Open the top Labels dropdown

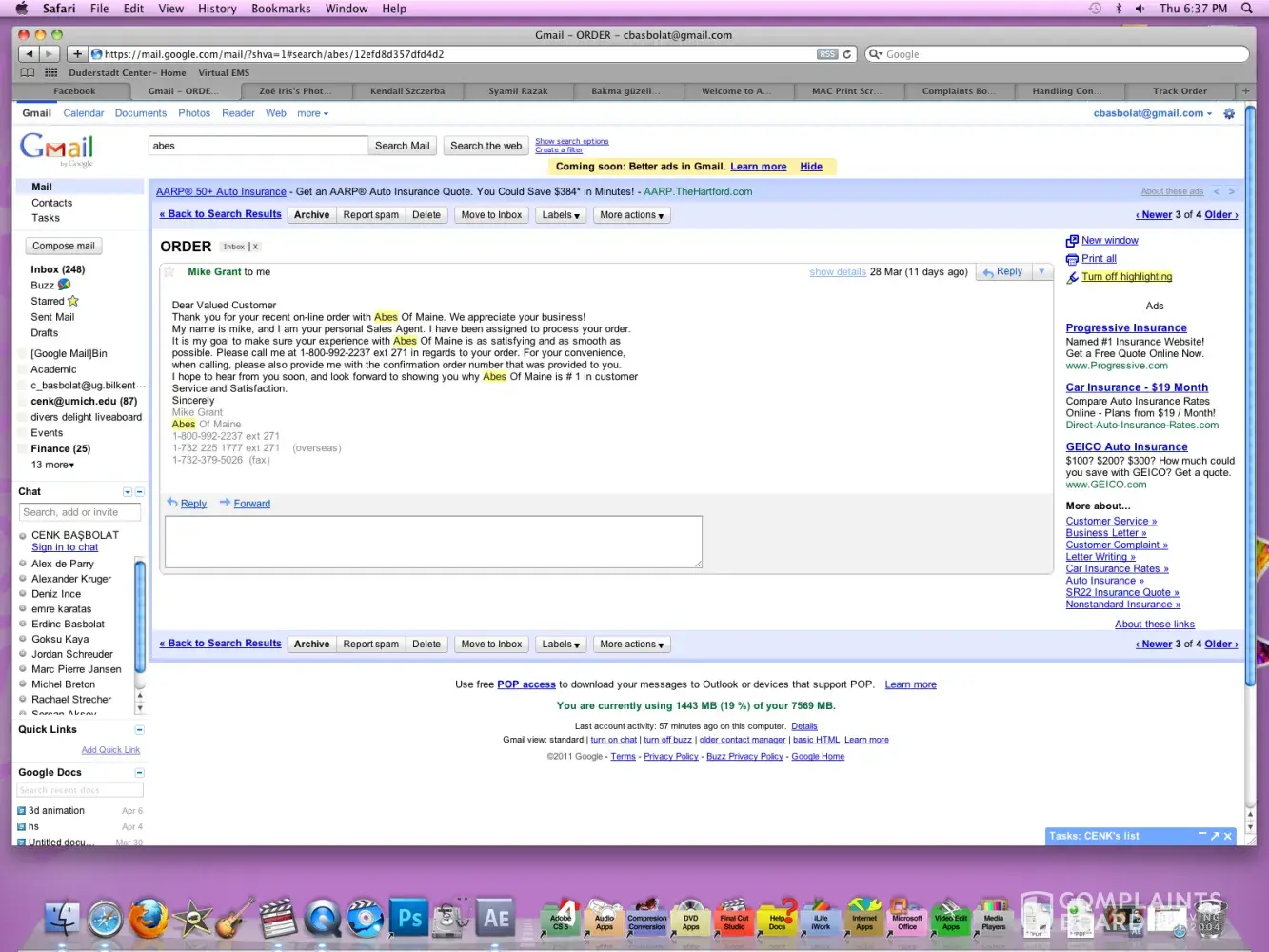click(x=560, y=215)
